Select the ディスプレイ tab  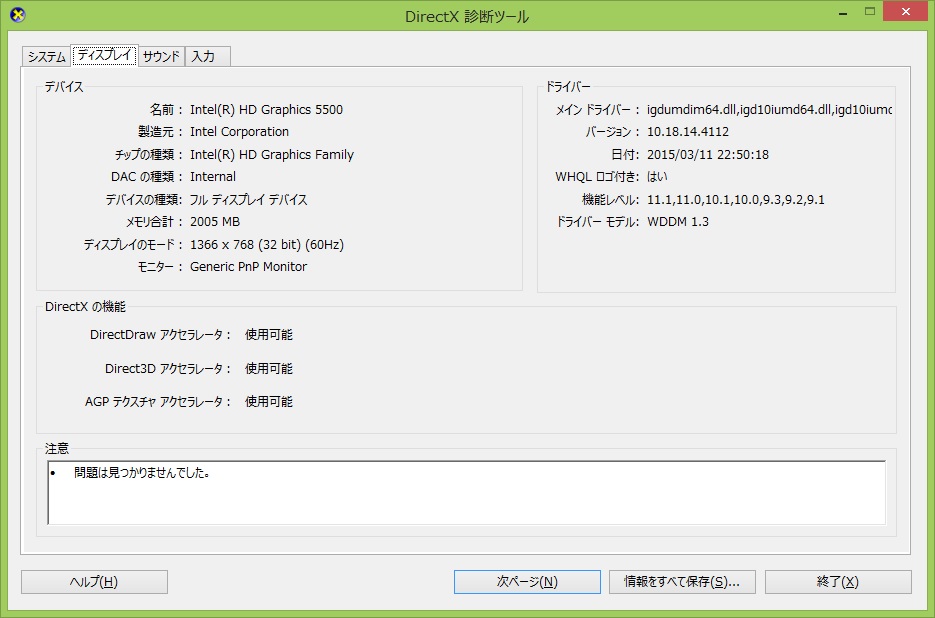tap(104, 55)
